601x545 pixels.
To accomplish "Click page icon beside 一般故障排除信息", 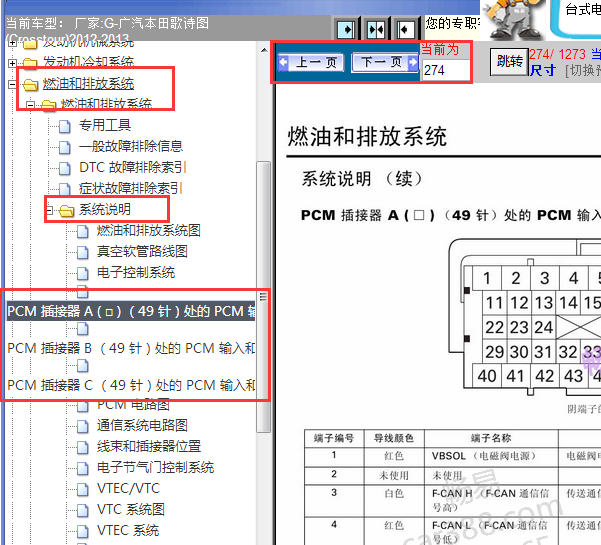I will (65, 147).
